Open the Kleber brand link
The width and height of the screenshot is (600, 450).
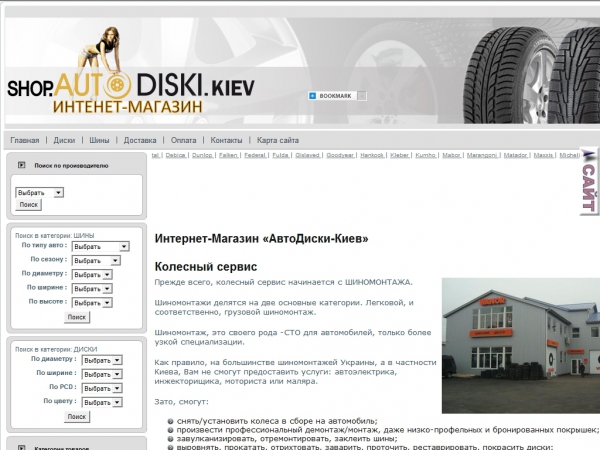click(400, 155)
